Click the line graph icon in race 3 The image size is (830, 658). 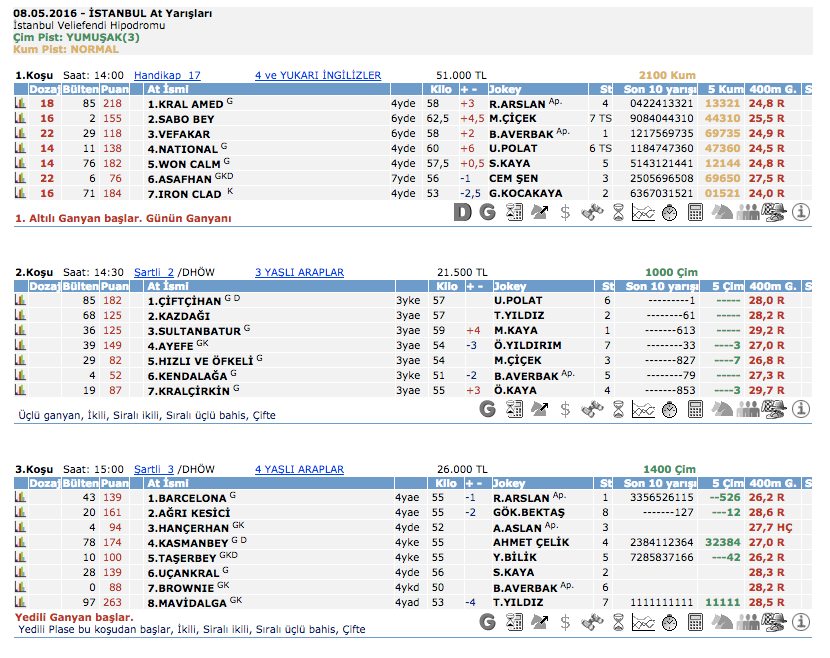[x=644, y=621]
